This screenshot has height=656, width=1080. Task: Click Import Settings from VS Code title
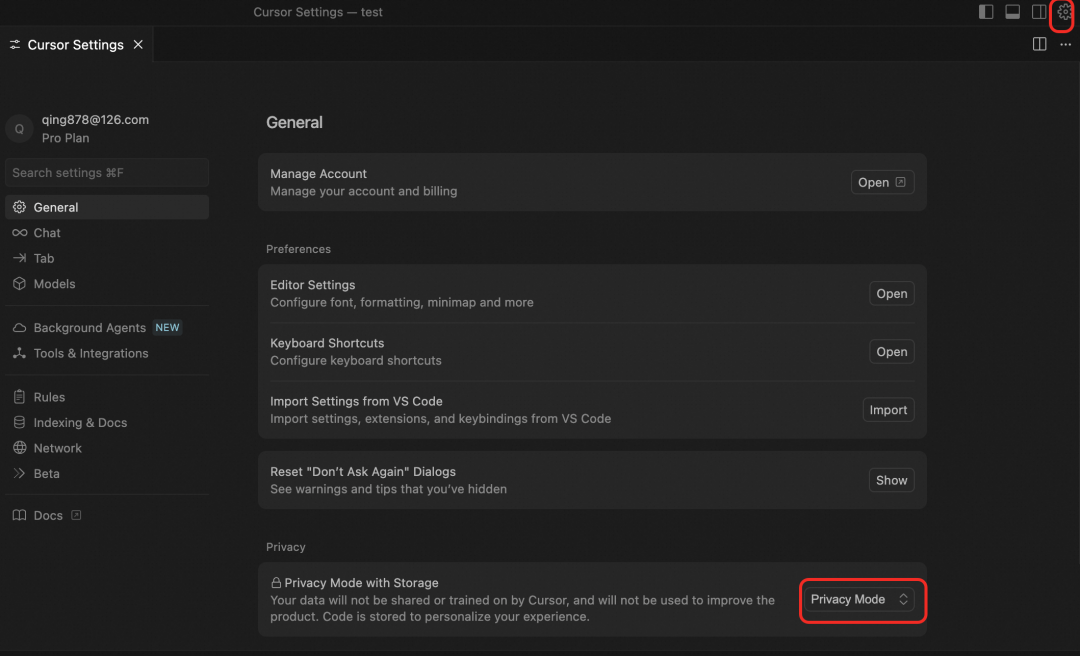click(x=356, y=401)
